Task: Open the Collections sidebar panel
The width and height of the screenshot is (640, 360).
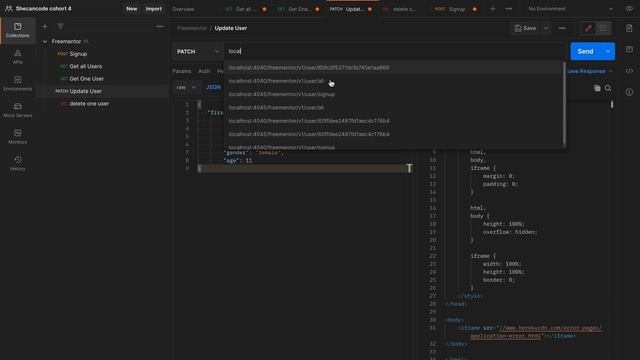Action: point(18,30)
